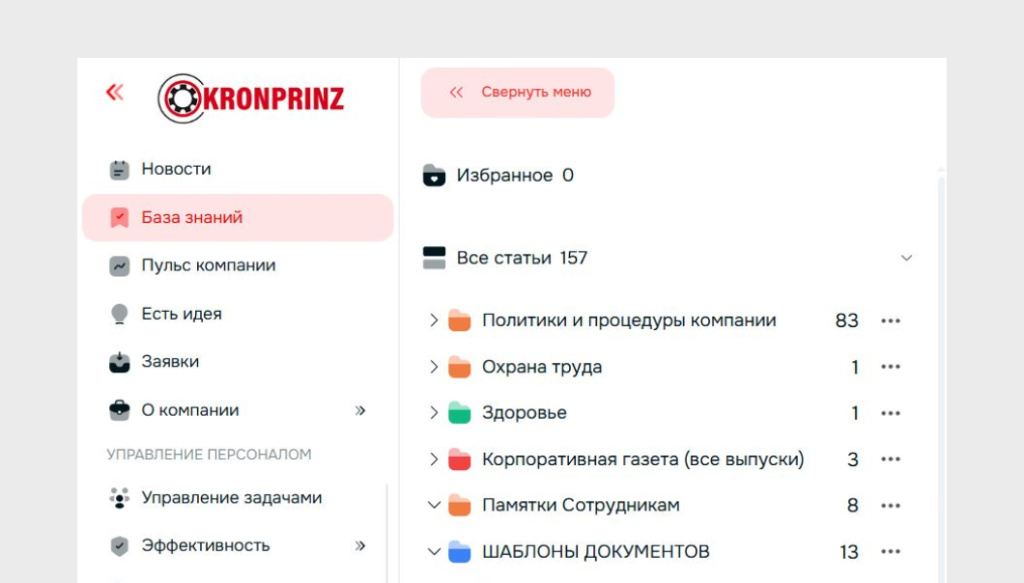Open three-dot menu for Памятки Сотрудникам
Screen dimensions: 1024x583
[891, 506]
